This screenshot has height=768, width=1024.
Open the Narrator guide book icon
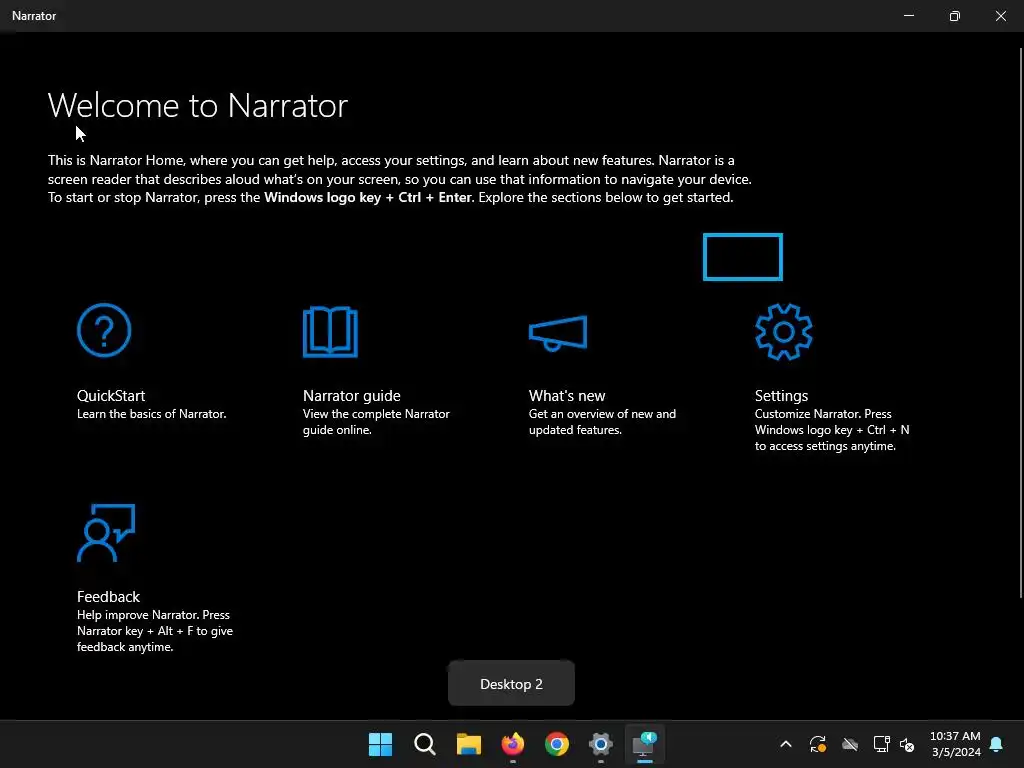click(x=330, y=332)
